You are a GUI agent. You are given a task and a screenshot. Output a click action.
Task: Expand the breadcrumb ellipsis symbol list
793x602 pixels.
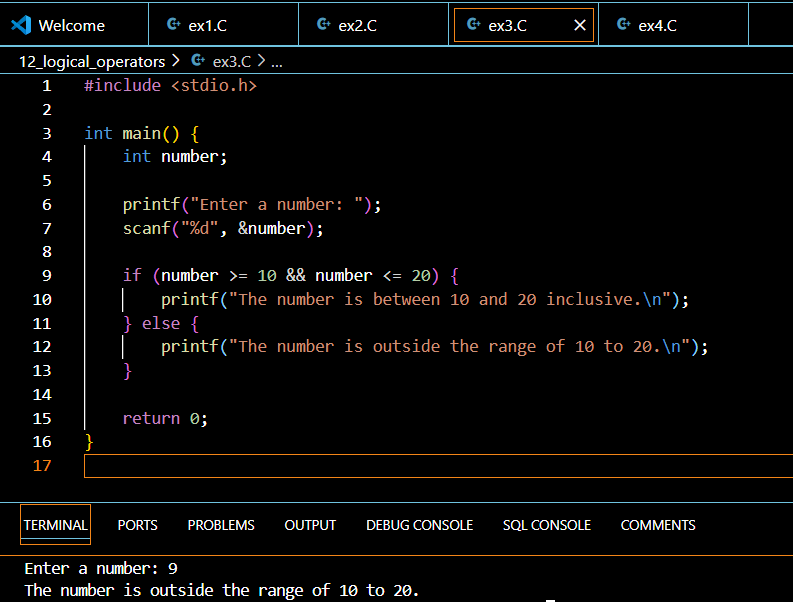(x=277, y=61)
